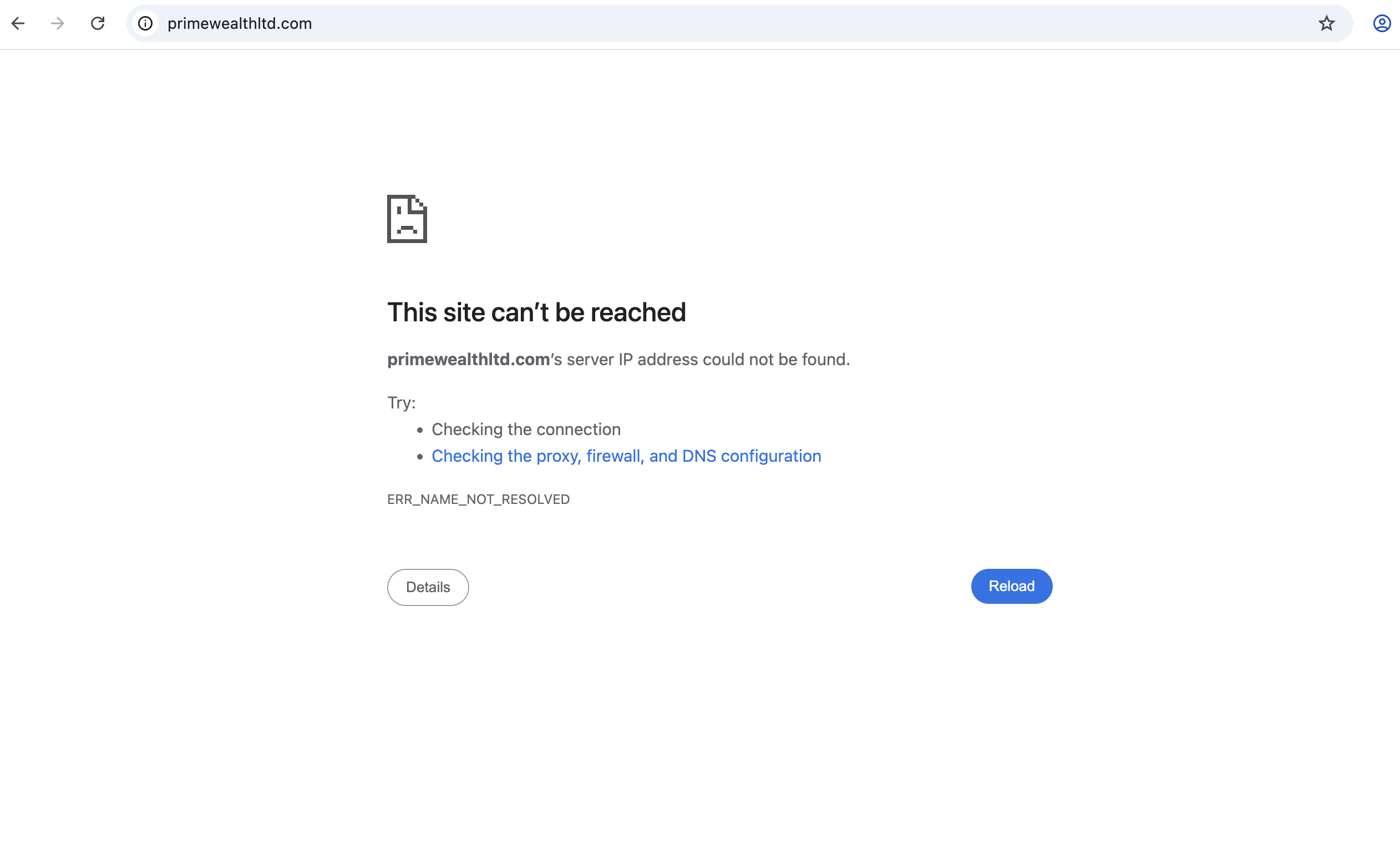Click the browser back arrow

point(18,23)
